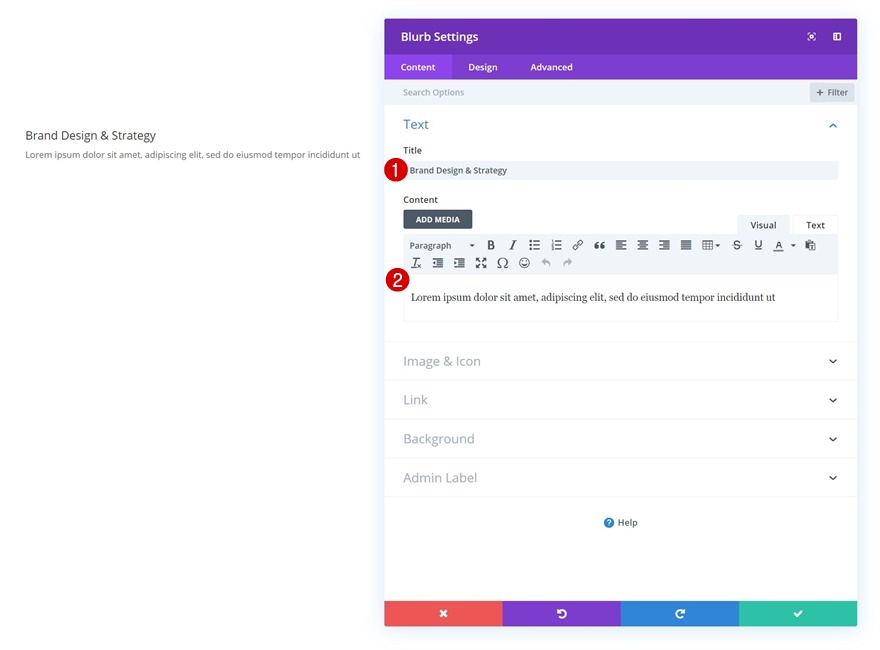The image size is (880, 650).
Task: Center-align the content text
Action: tap(643, 245)
